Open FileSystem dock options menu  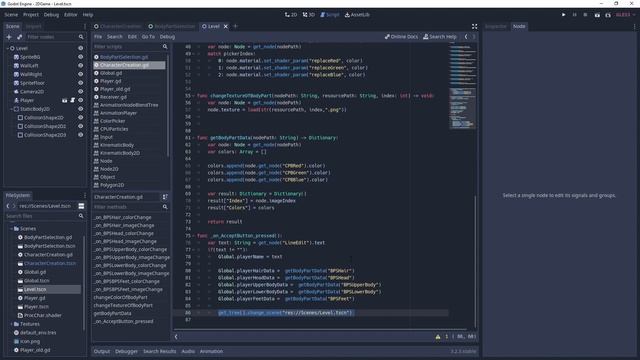point(84,196)
